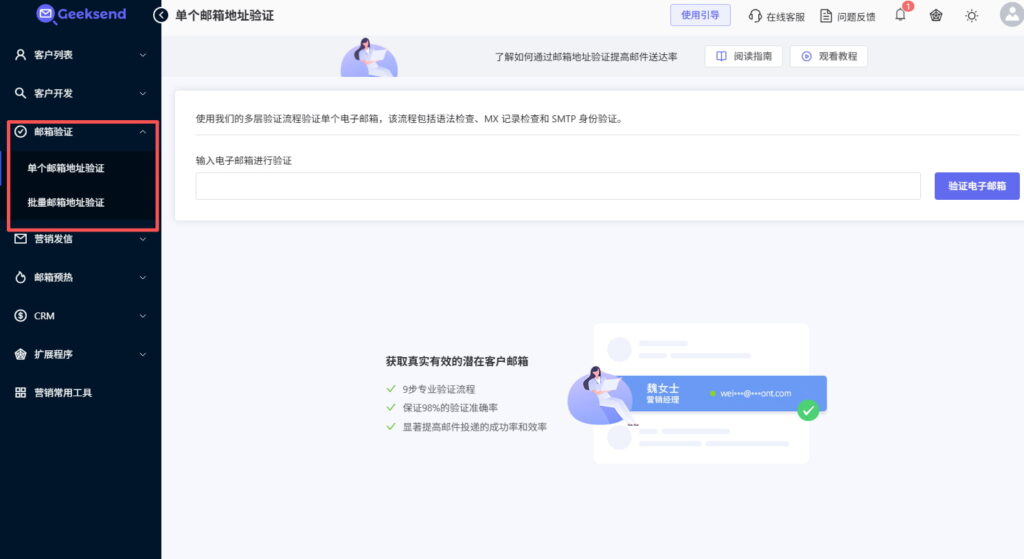Image resolution: width=1024 pixels, height=559 pixels.
Task: Click the extensions icon in top bar
Action: [x=936, y=16]
